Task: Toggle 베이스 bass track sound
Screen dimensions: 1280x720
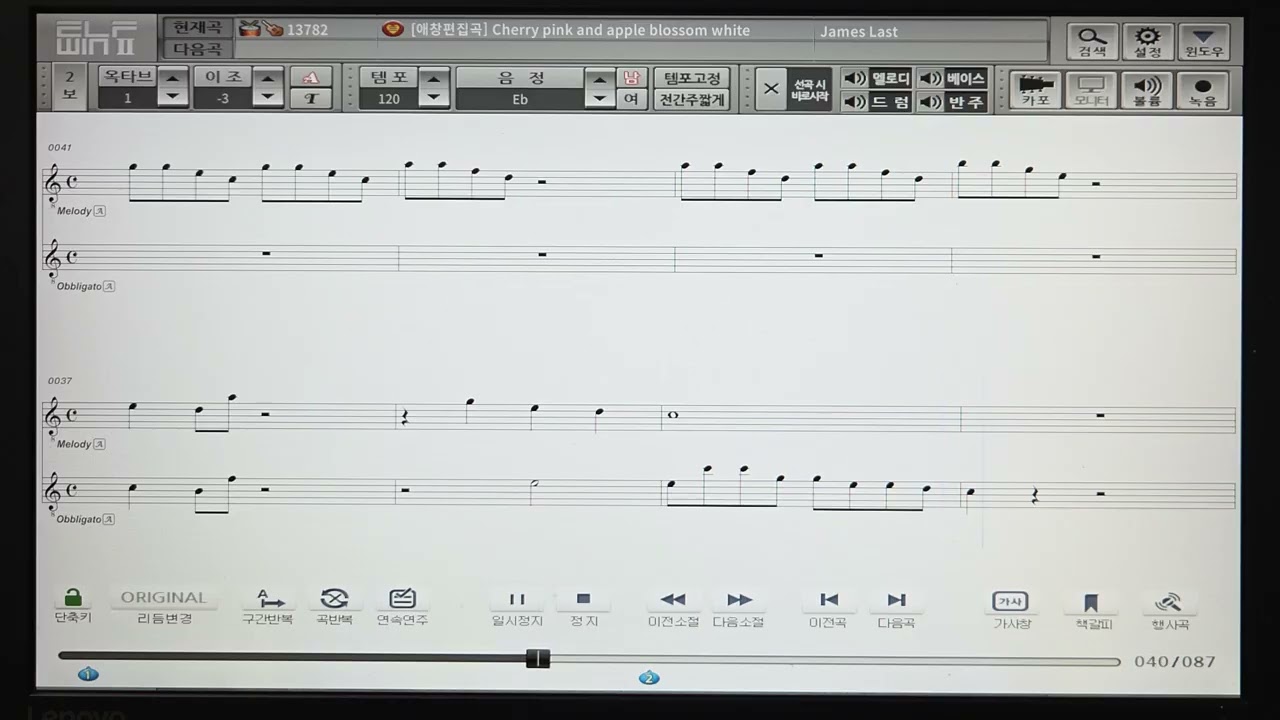Action: tap(952, 78)
